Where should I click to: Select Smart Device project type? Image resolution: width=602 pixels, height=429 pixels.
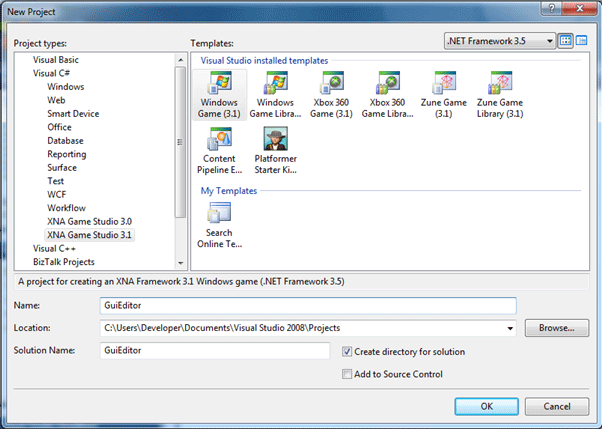point(73,113)
